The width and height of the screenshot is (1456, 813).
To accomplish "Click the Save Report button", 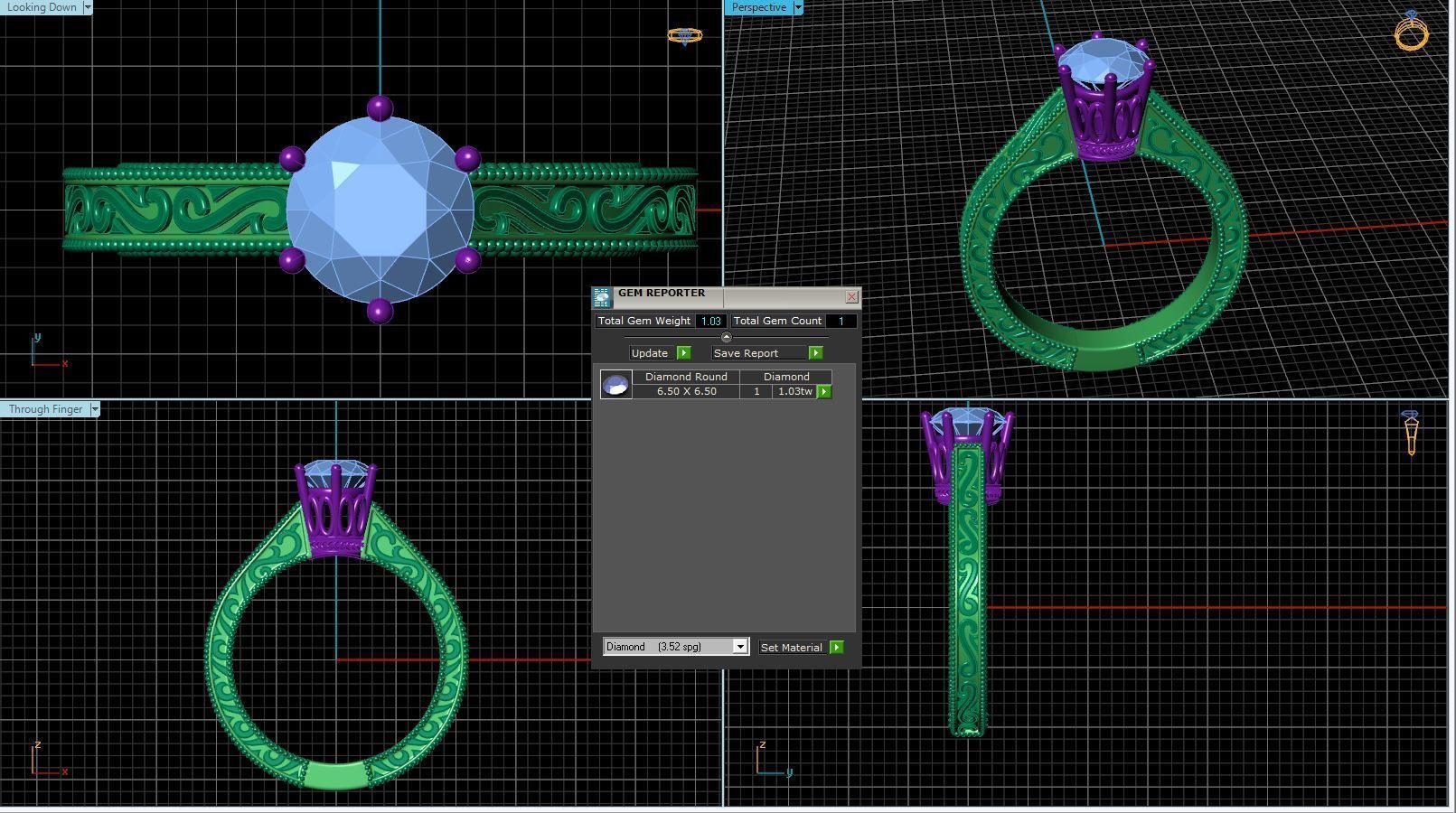I will [x=757, y=353].
